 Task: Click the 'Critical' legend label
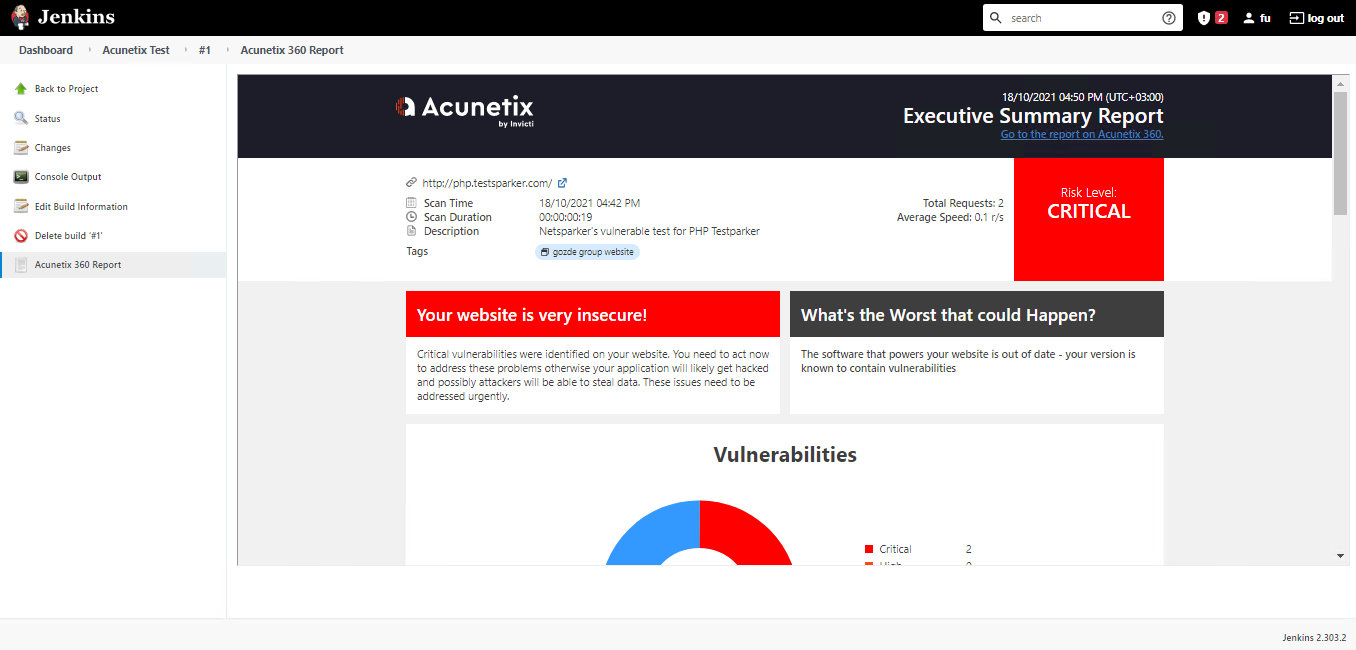[x=895, y=549]
